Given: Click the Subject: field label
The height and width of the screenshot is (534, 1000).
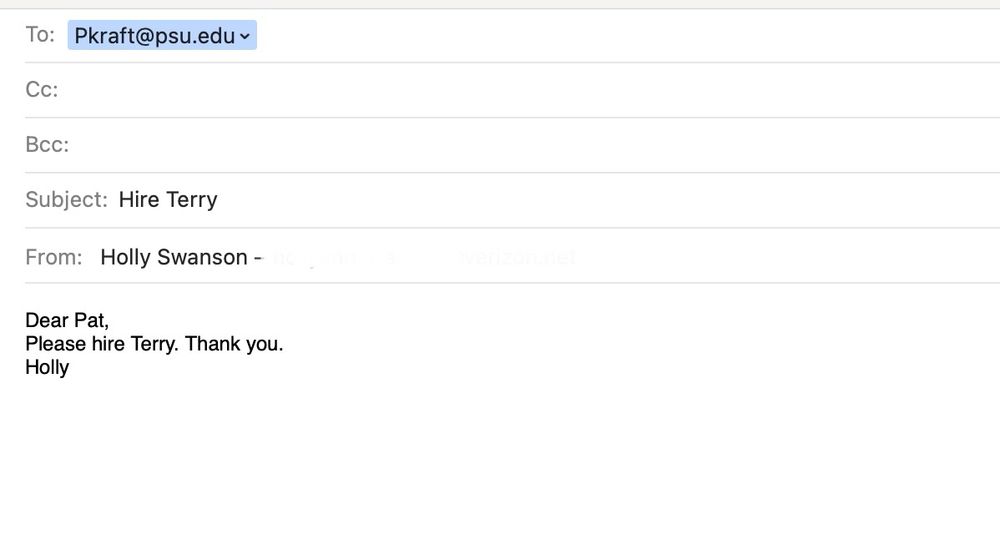Looking at the screenshot, I should click(66, 200).
